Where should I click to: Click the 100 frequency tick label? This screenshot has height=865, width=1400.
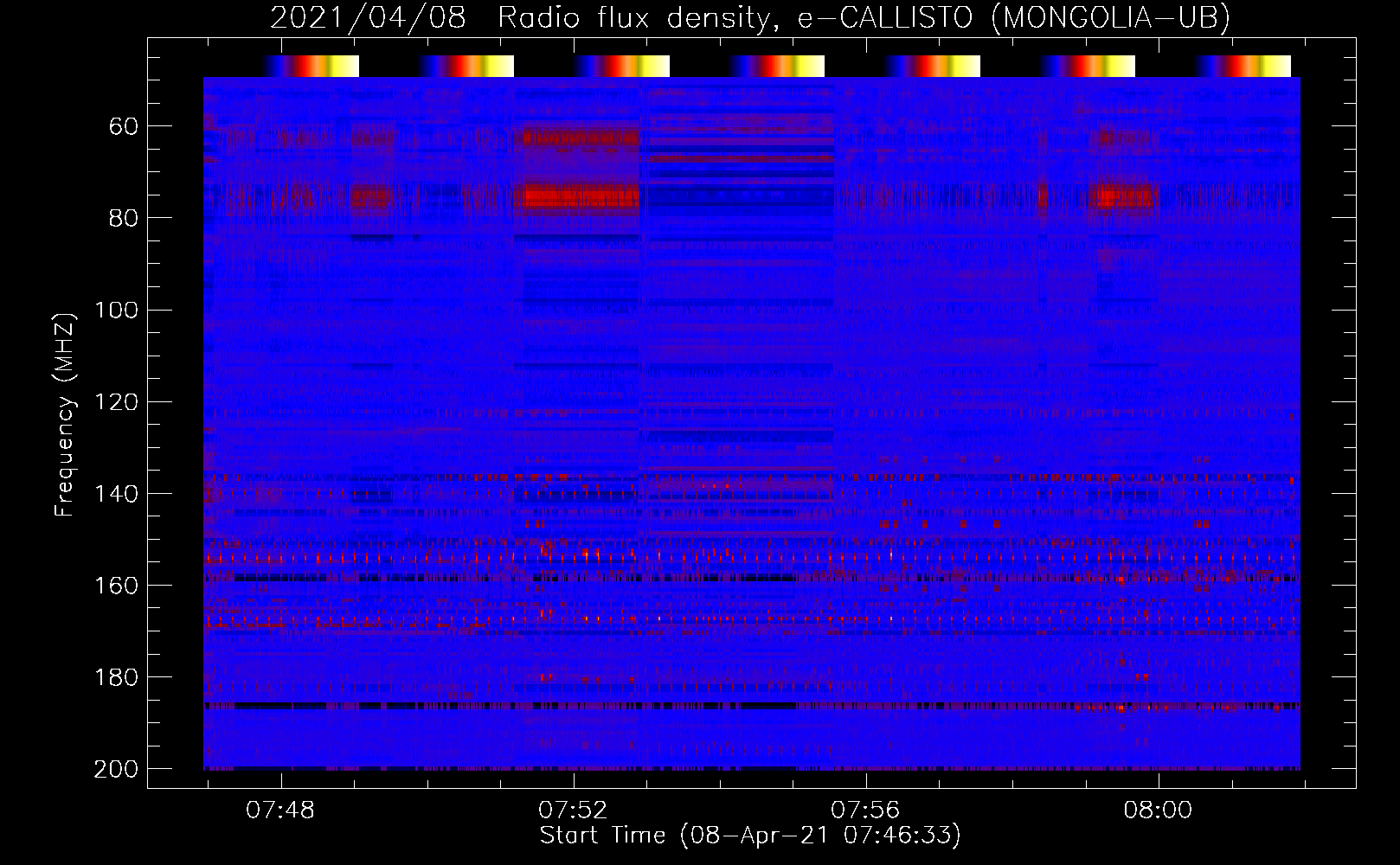click(116, 310)
